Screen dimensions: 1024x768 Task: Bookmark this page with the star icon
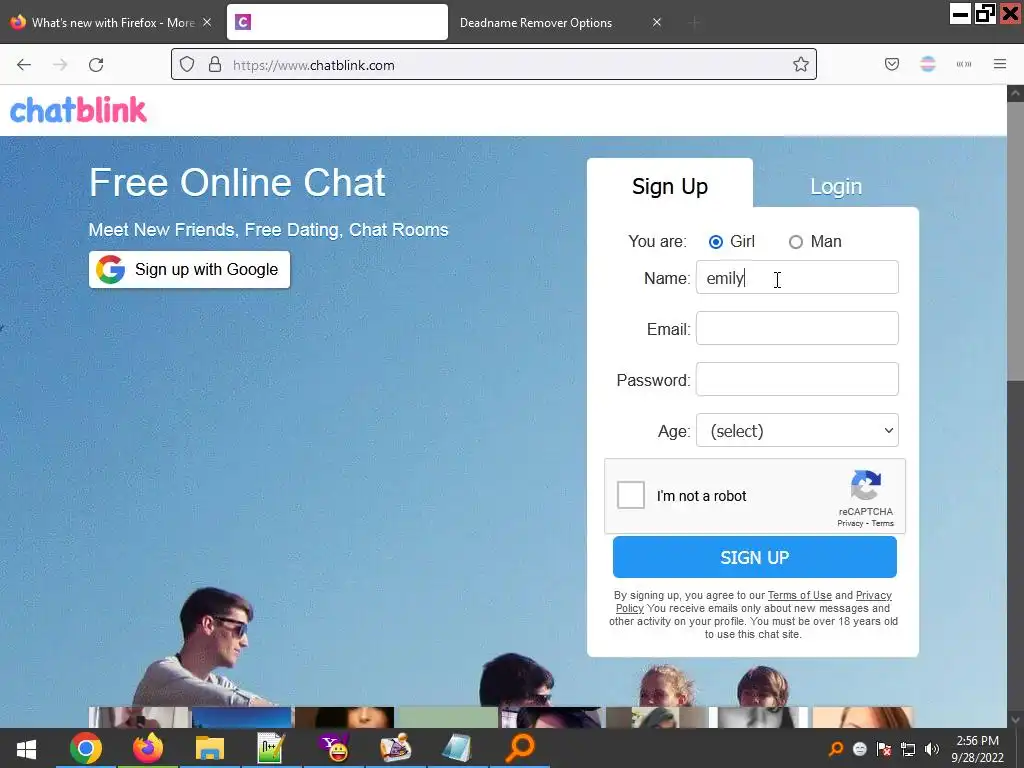[801, 65]
